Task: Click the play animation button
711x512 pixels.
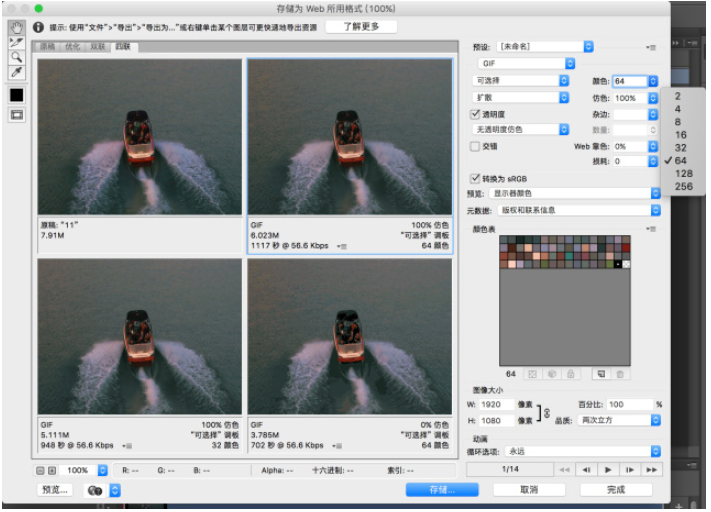Action: [607, 469]
